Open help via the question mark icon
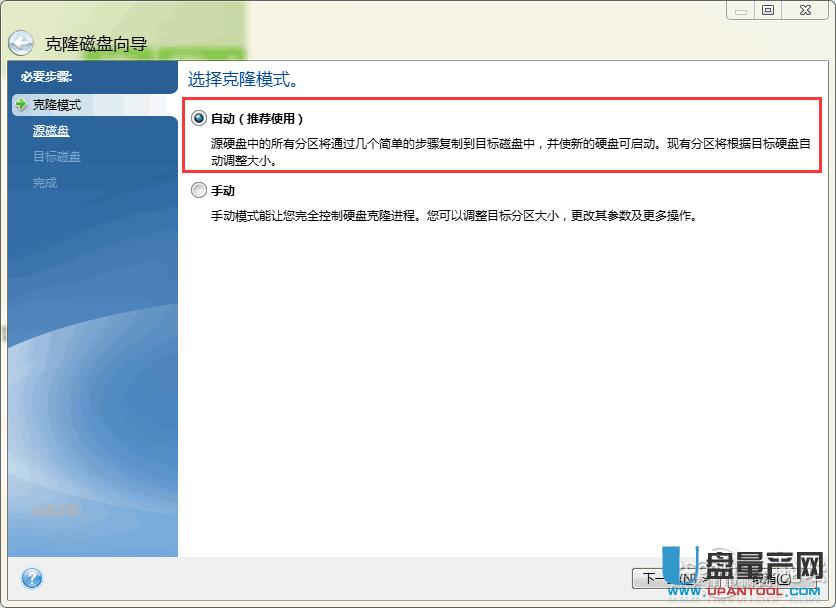The image size is (836, 608). (x=31, y=578)
